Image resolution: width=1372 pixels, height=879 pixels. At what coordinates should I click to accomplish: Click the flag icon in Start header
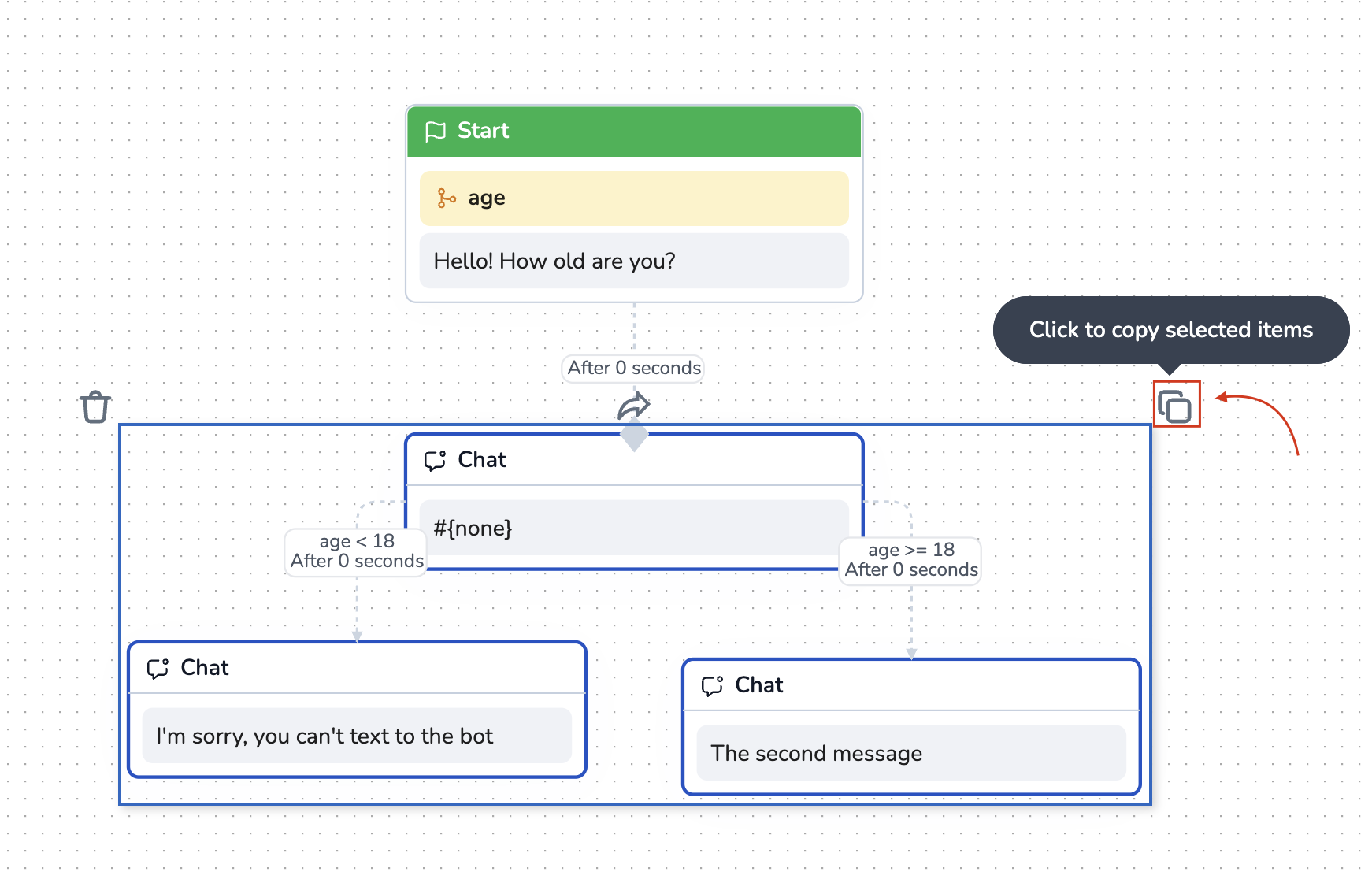click(x=435, y=132)
